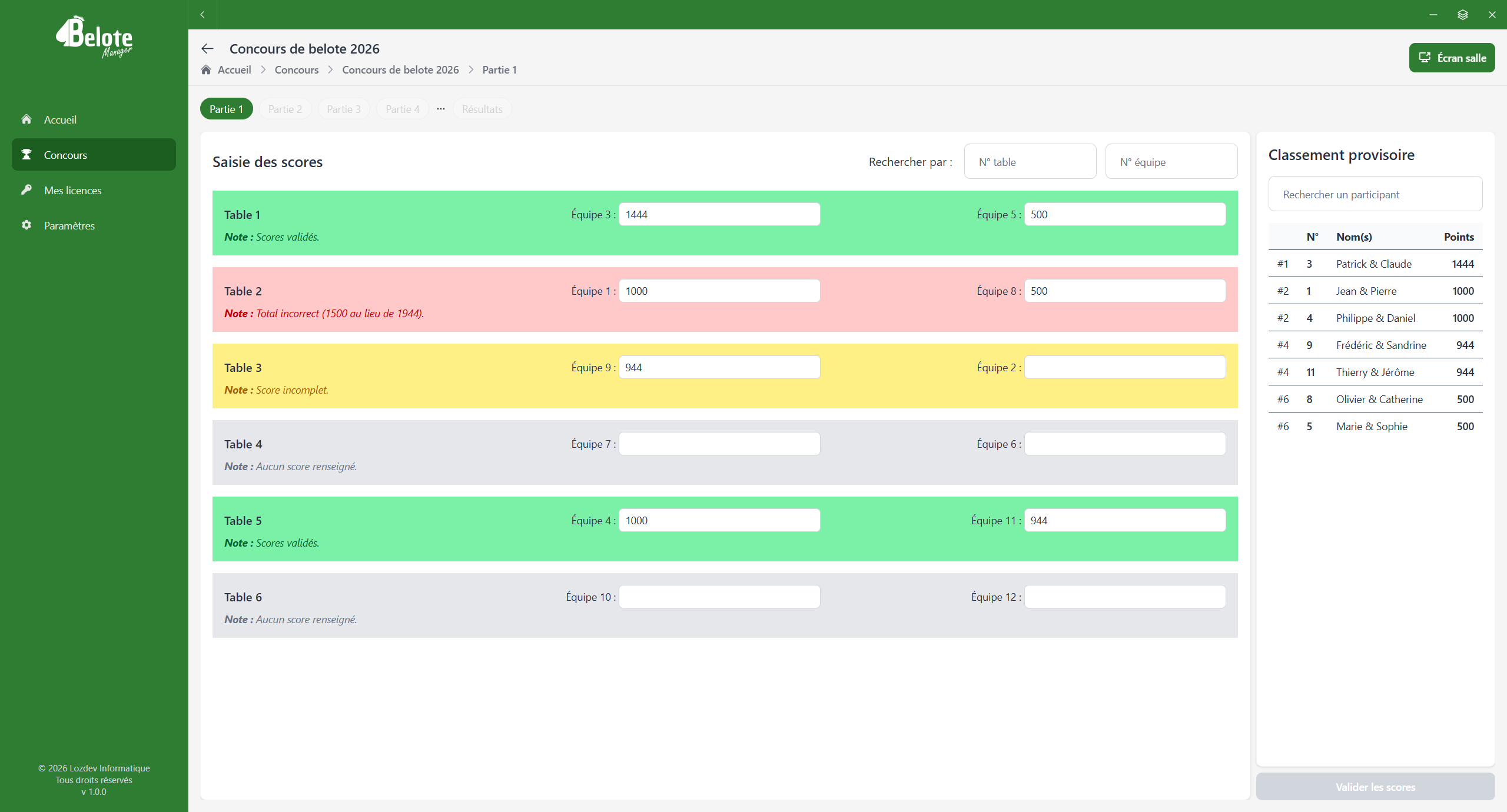Focus the N° table search field
This screenshot has width=1507, height=812.
(x=1030, y=162)
